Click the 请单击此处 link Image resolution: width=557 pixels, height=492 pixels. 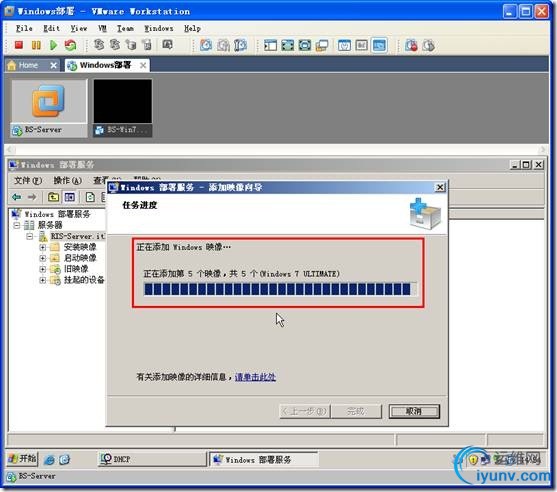(x=255, y=377)
